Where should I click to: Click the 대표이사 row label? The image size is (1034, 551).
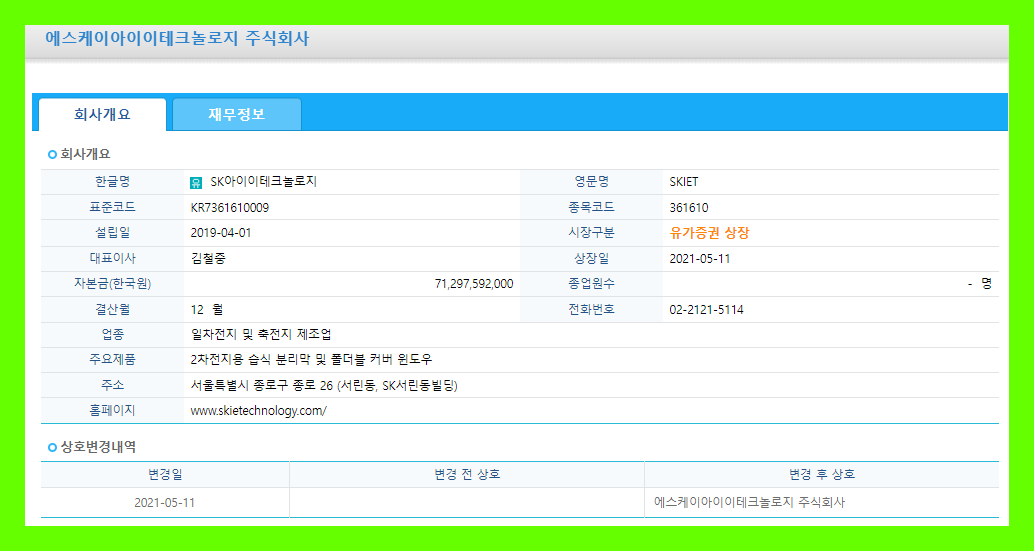pyautogui.click(x=113, y=258)
